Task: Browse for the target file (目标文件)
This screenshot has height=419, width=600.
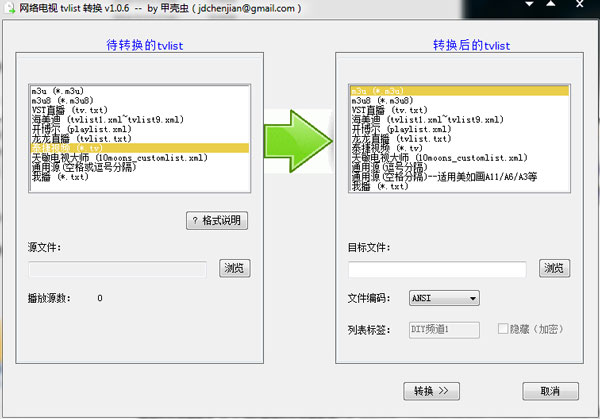Action: [554, 268]
